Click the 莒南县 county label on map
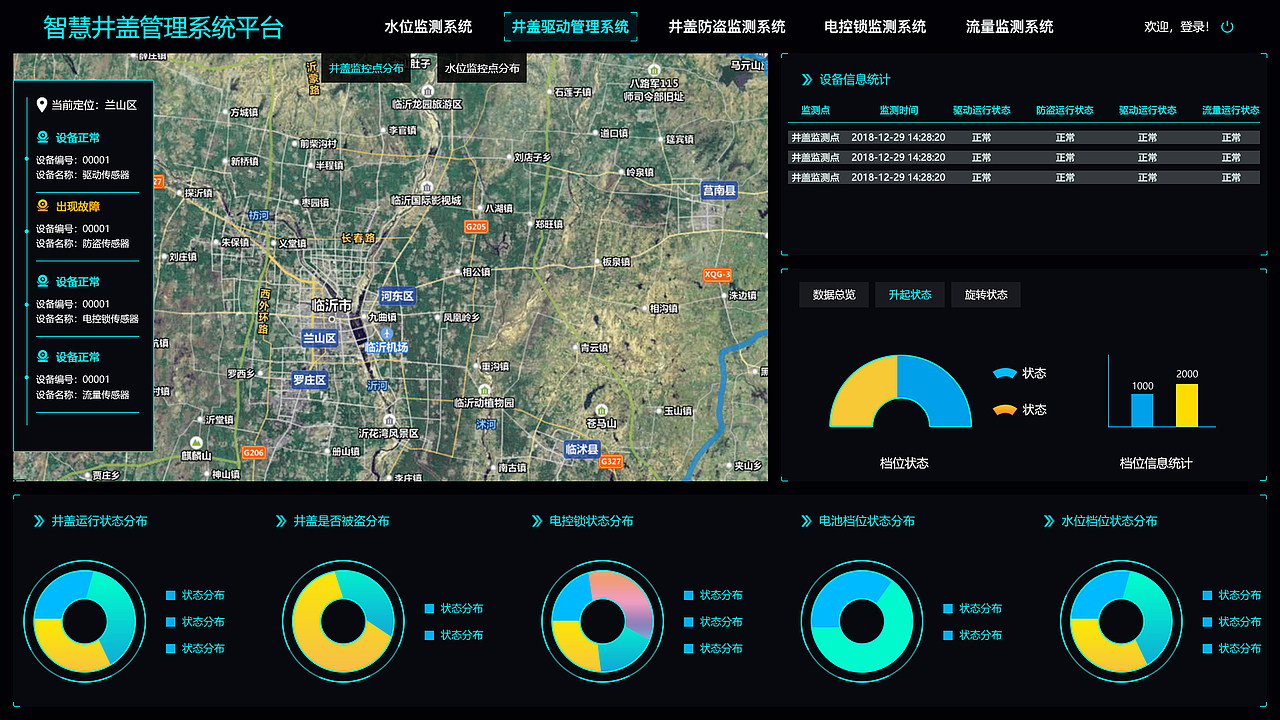 719,191
